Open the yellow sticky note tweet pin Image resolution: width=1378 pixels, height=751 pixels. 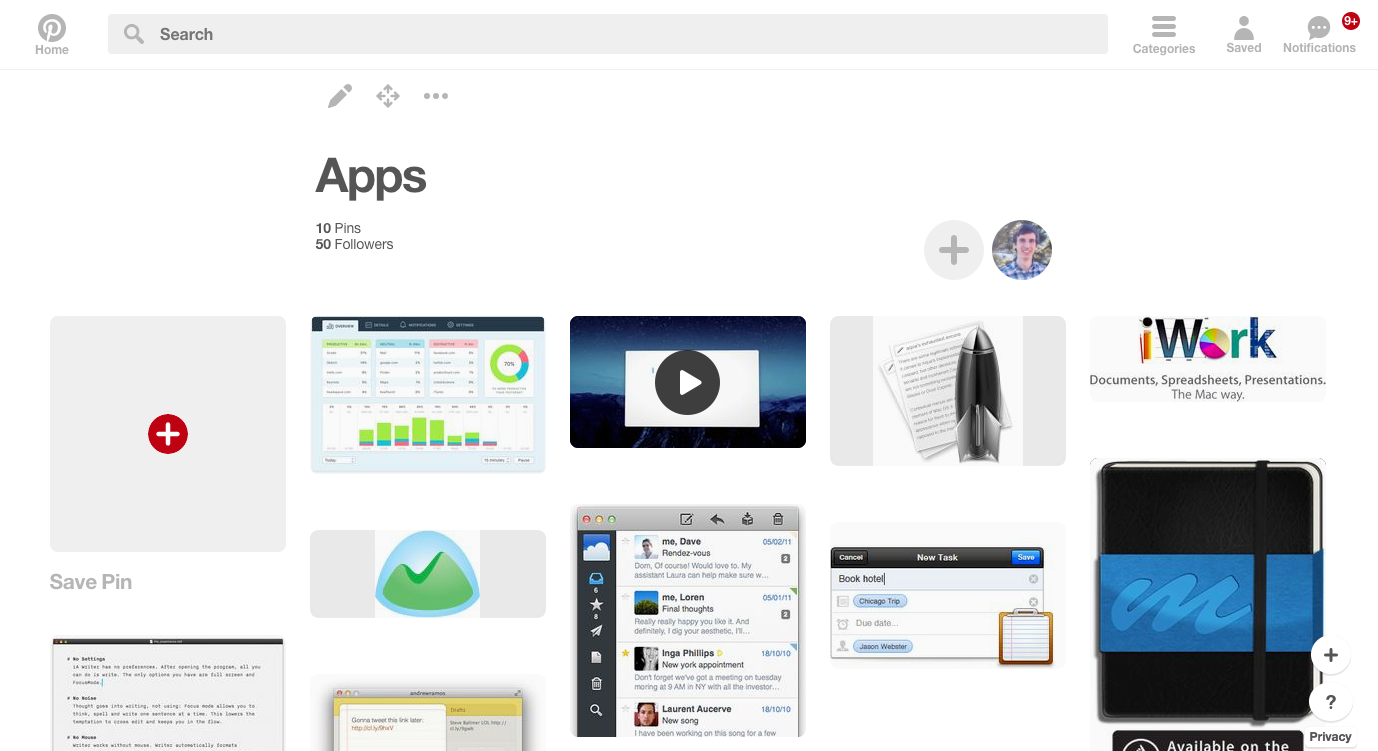tap(428, 713)
